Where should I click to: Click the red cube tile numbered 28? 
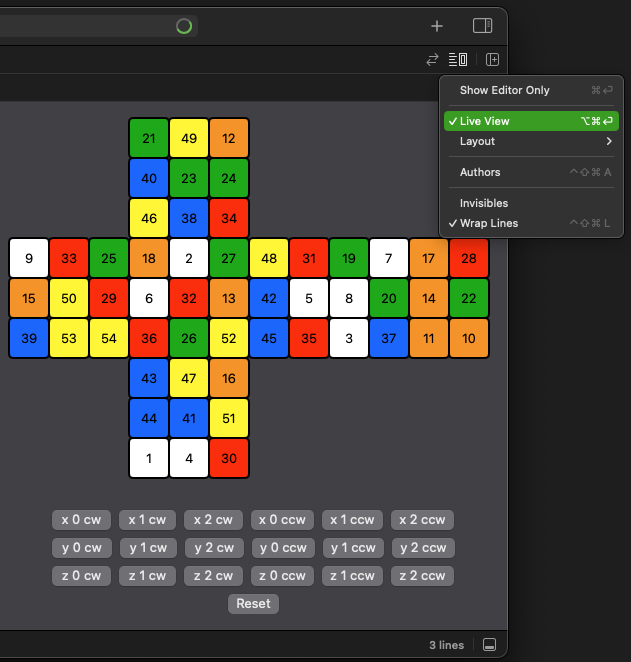(x=469, y=258)
